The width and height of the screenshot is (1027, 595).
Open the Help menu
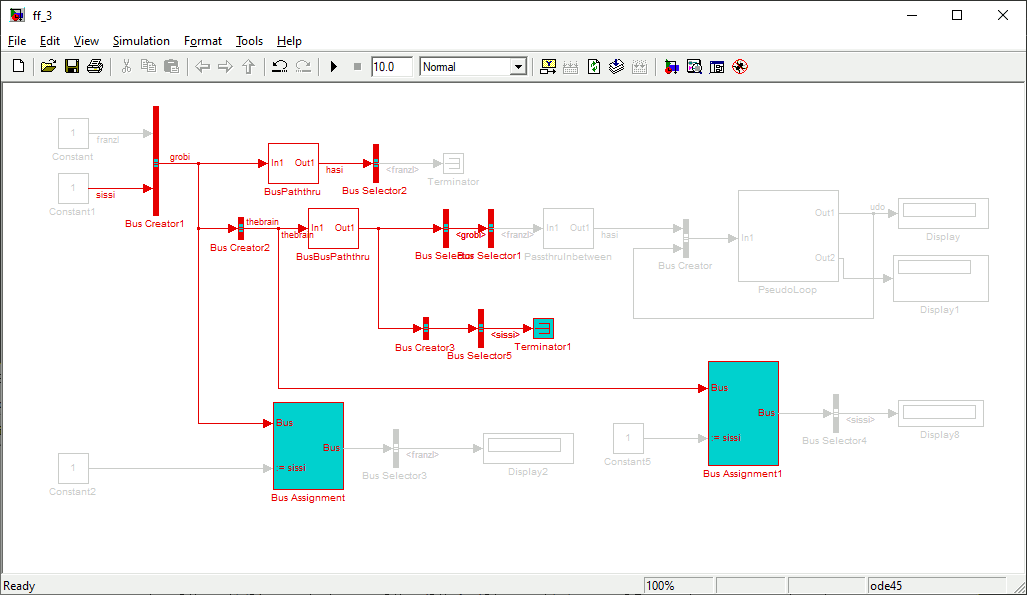click(x=289, y=41)
